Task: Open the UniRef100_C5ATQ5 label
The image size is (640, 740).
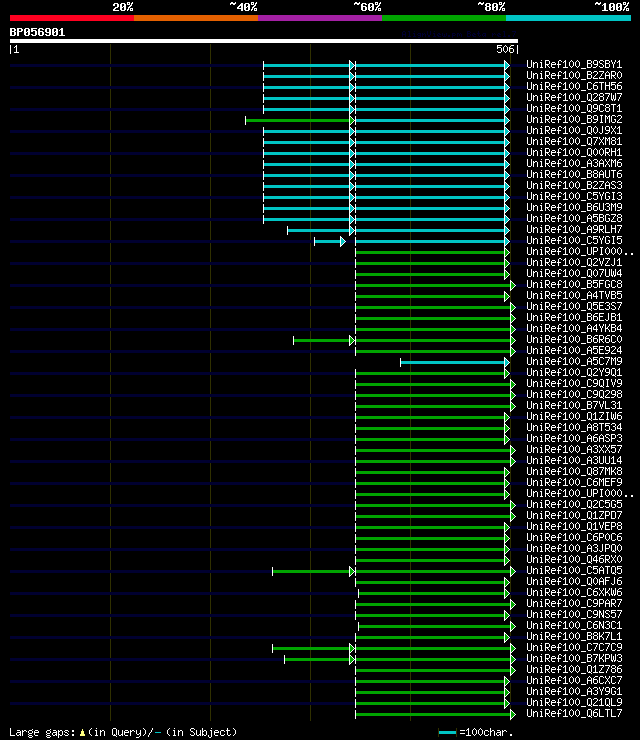Action: click(574, 571)
